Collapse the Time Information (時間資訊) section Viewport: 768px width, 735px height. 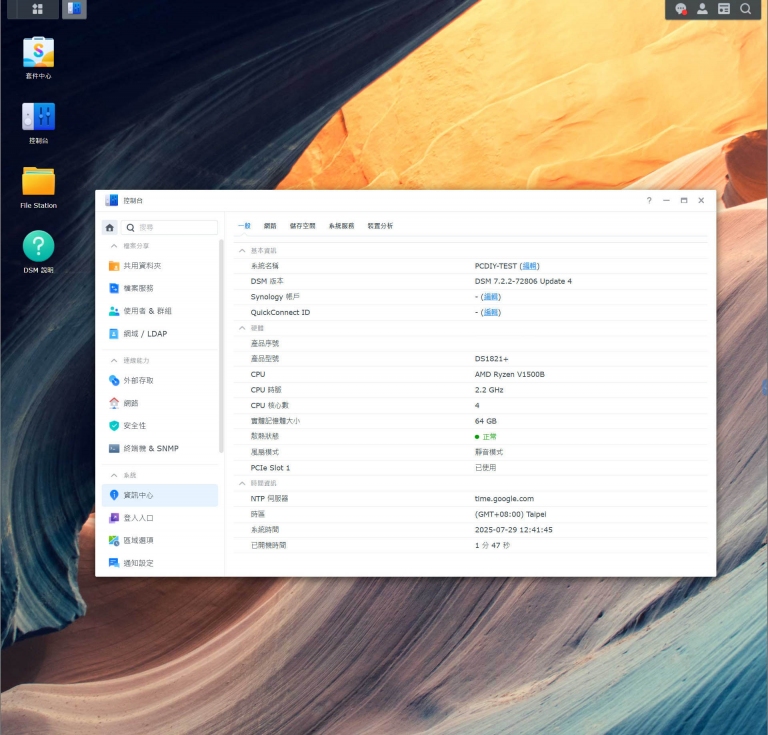(242, 483)
